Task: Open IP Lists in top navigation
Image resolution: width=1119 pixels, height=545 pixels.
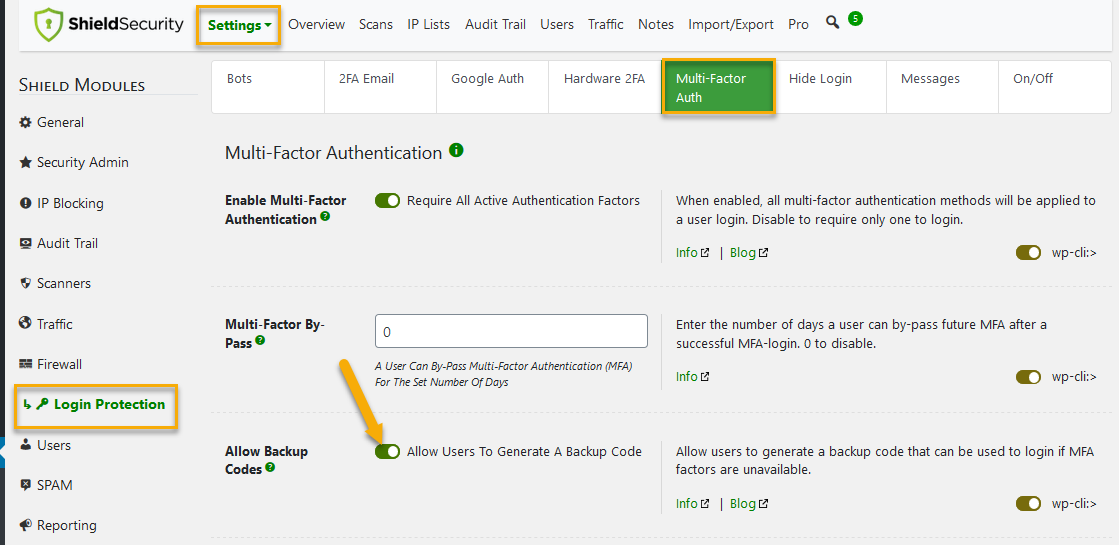Action: pos(428,24)
